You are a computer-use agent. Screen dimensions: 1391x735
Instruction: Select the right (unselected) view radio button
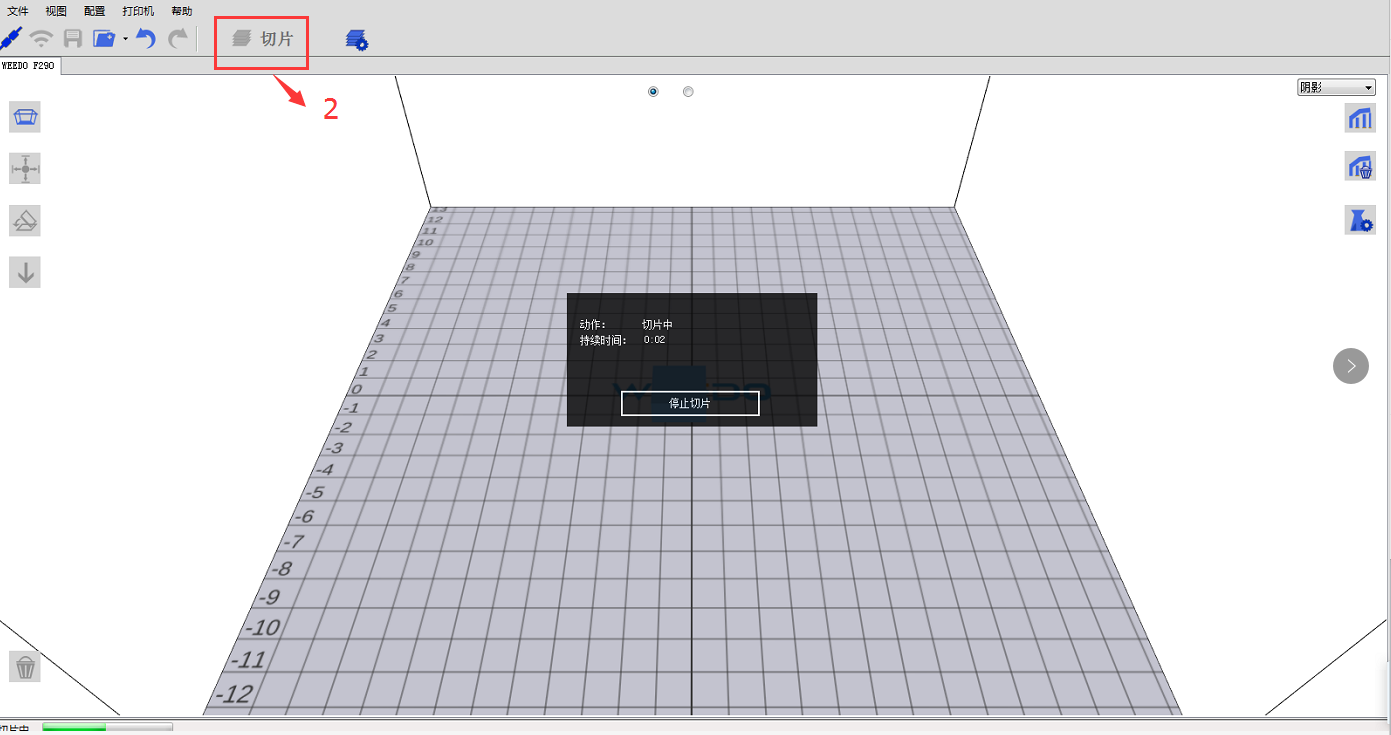(x=688, y=92)
